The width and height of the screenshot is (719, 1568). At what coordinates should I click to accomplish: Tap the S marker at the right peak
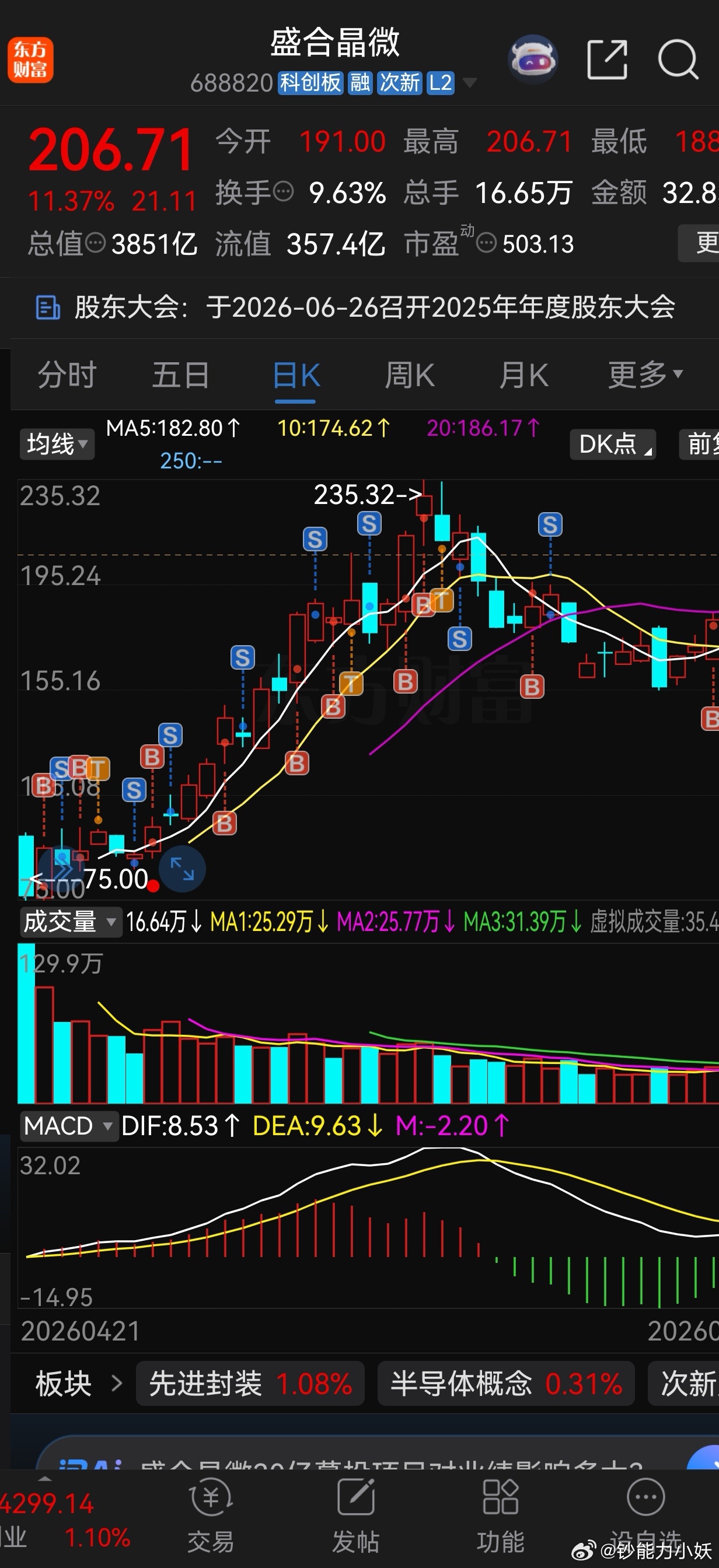click(x=550, y=524)
